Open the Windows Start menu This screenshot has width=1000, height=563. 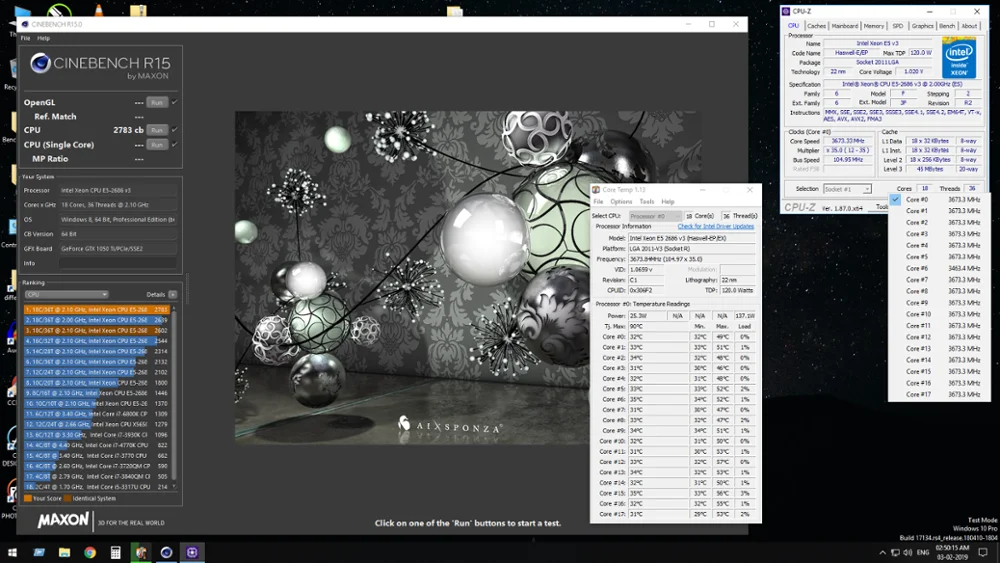pos(13,552)
